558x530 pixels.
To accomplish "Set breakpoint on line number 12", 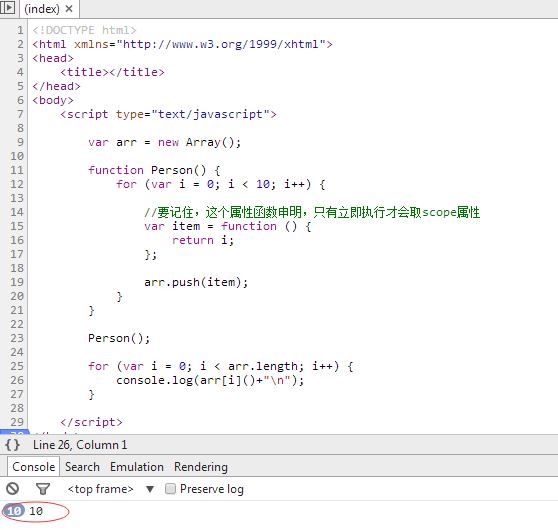I will point(17,184).
